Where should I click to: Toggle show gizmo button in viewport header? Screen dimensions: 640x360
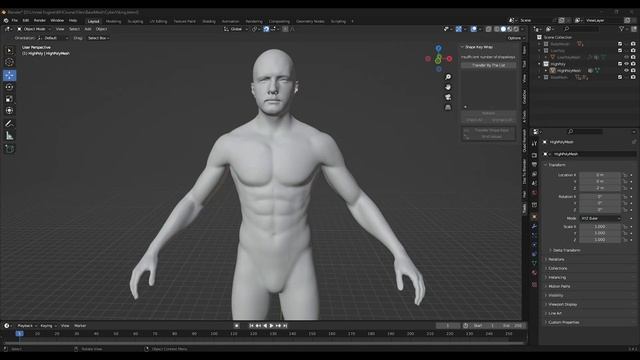tap(459, 29)
